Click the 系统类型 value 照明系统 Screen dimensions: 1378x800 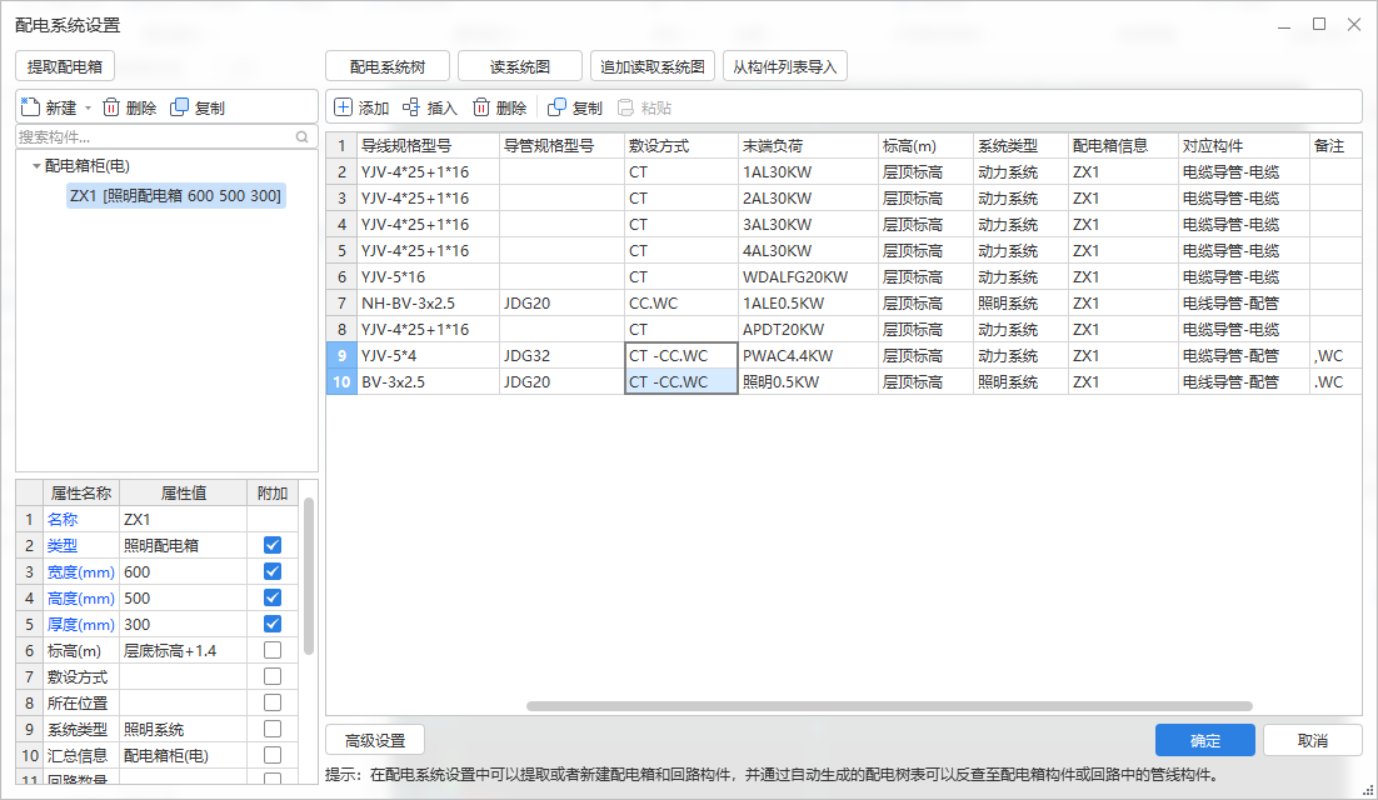point(183,729)
